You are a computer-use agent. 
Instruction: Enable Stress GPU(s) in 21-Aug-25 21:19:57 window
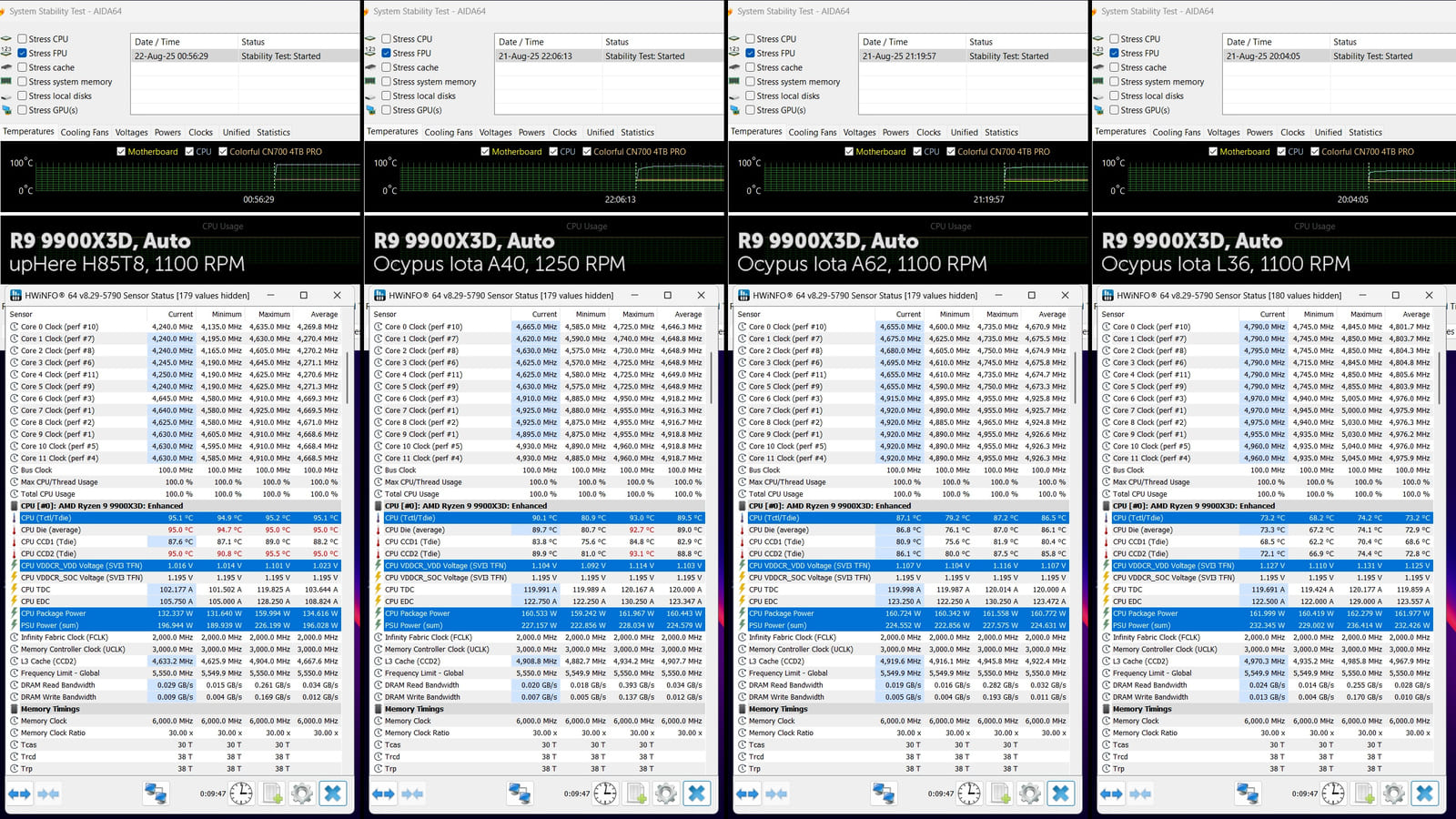pos(750,110)
